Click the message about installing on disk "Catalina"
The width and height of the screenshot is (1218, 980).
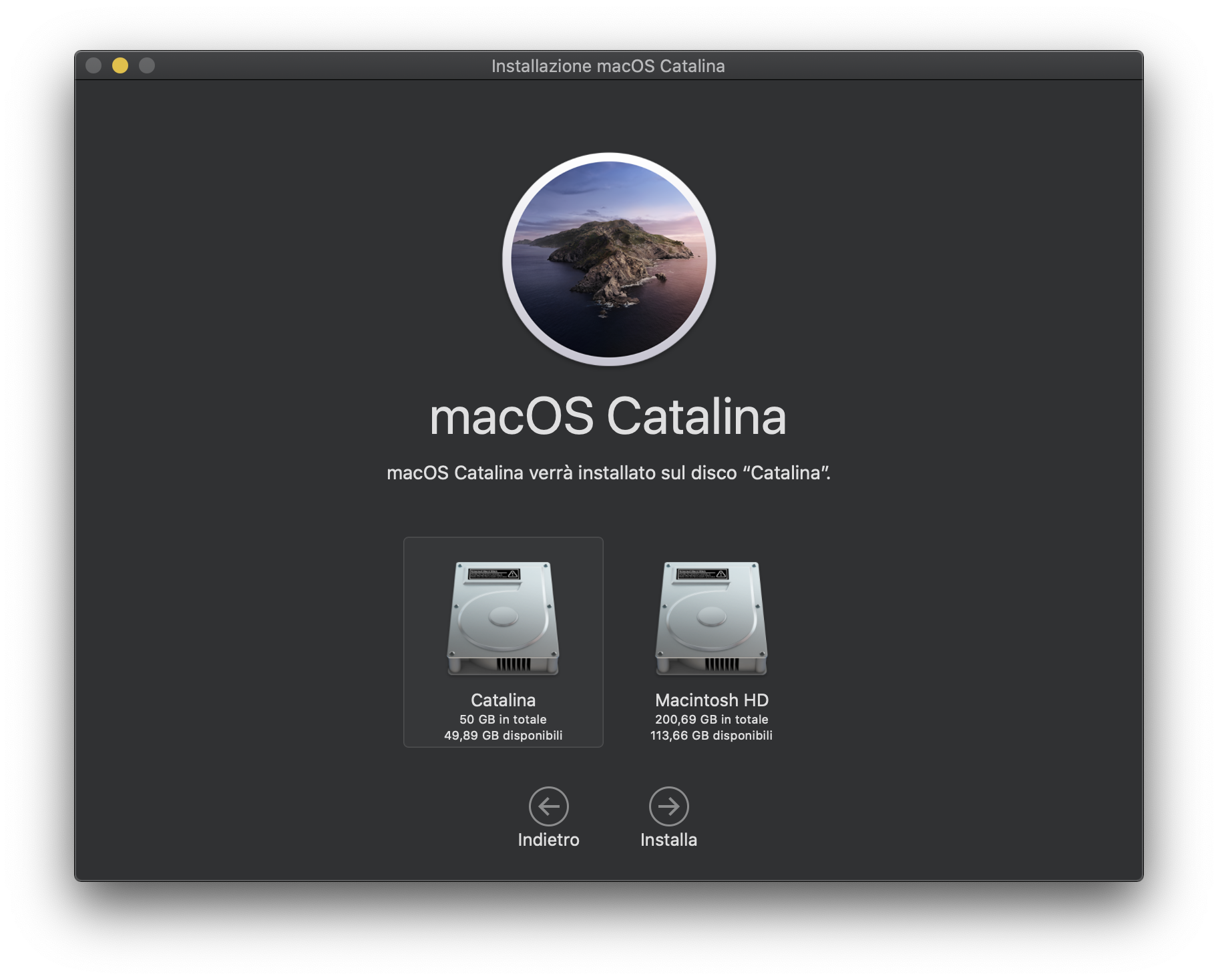[x=608, y=473]
